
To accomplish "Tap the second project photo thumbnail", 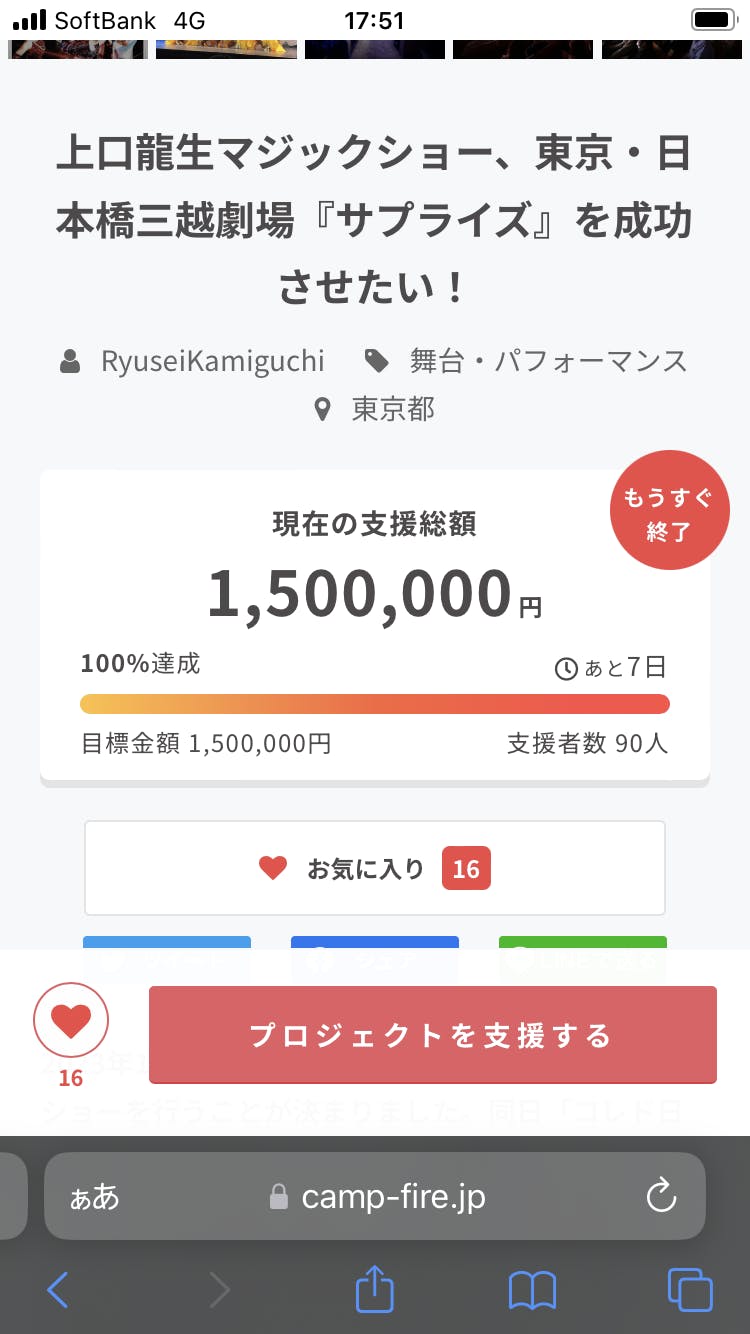I will [226, 49].
